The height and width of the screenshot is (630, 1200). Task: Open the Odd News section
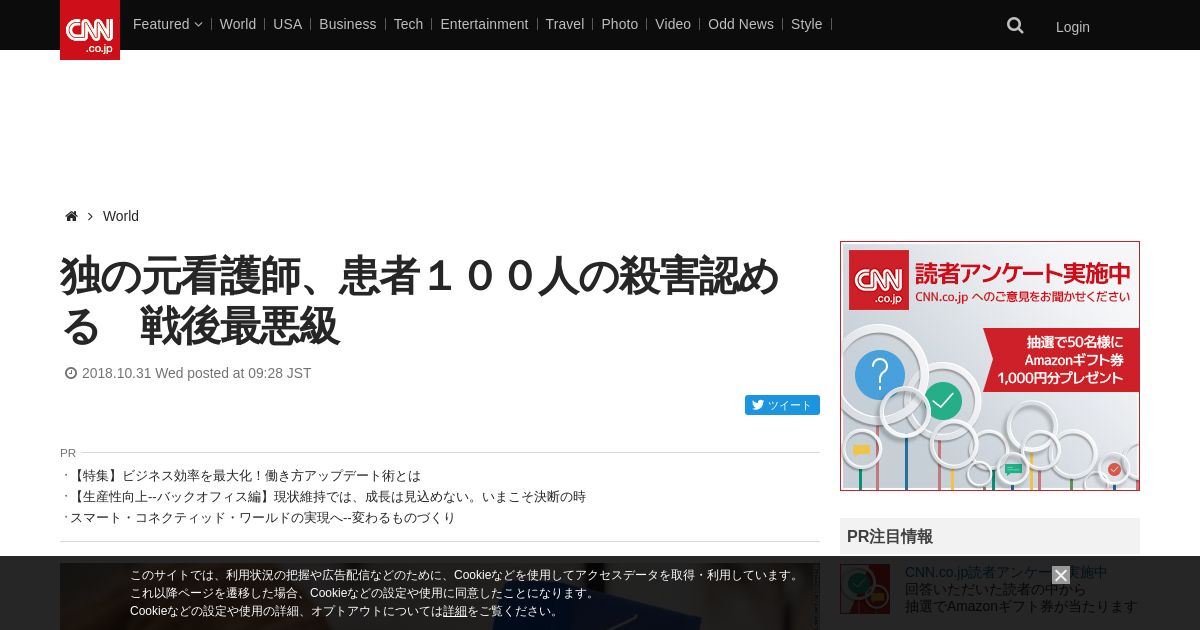pos(741,24)
